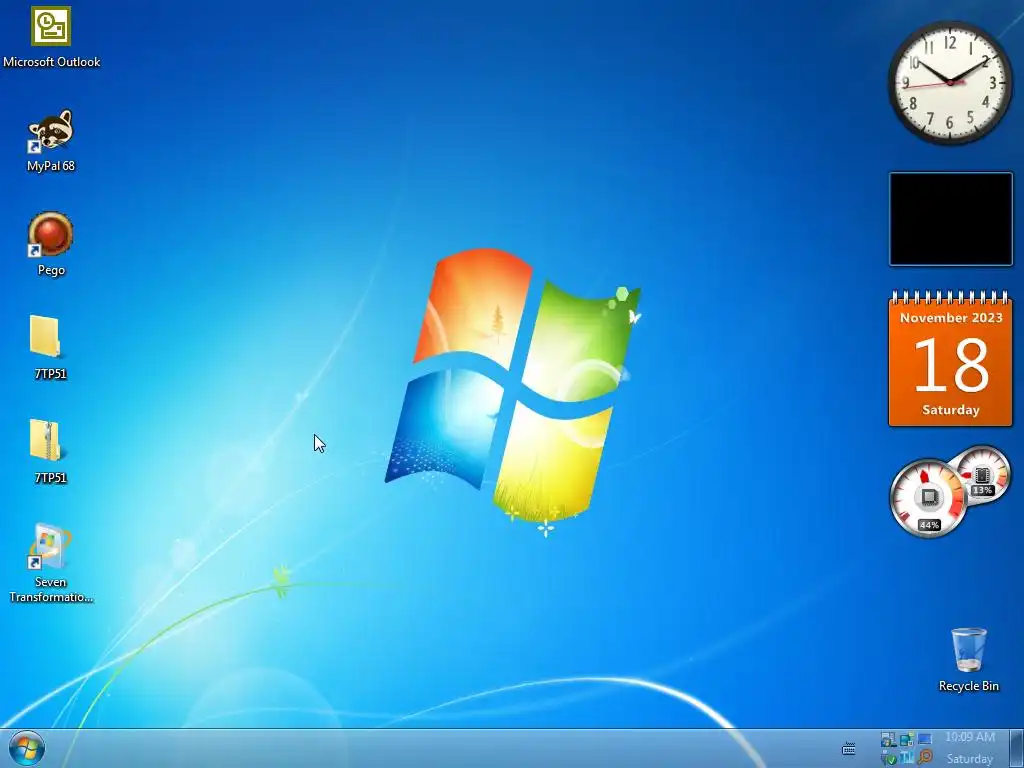Open the on-screen keyboard tray icon
Viewport: 1024px width, 768px height.
pyautogui.click(x=848, y=748)
